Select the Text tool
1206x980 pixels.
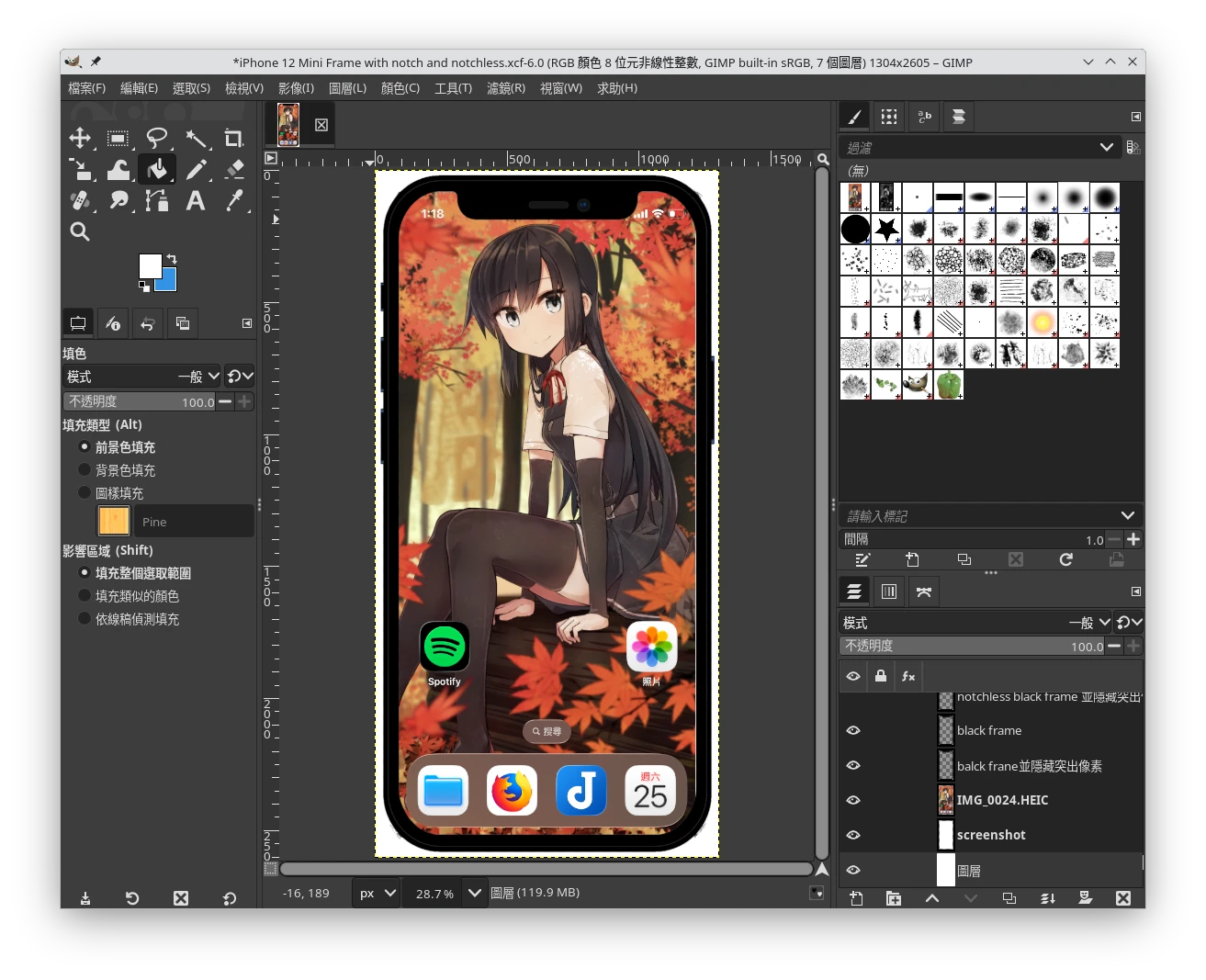pyautogui.click(x=196, y=200)
